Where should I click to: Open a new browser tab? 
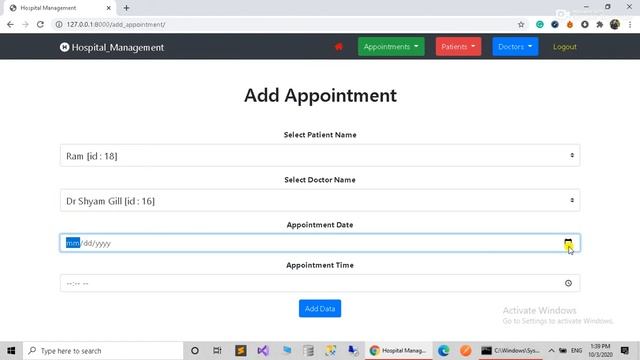(126, 8)
